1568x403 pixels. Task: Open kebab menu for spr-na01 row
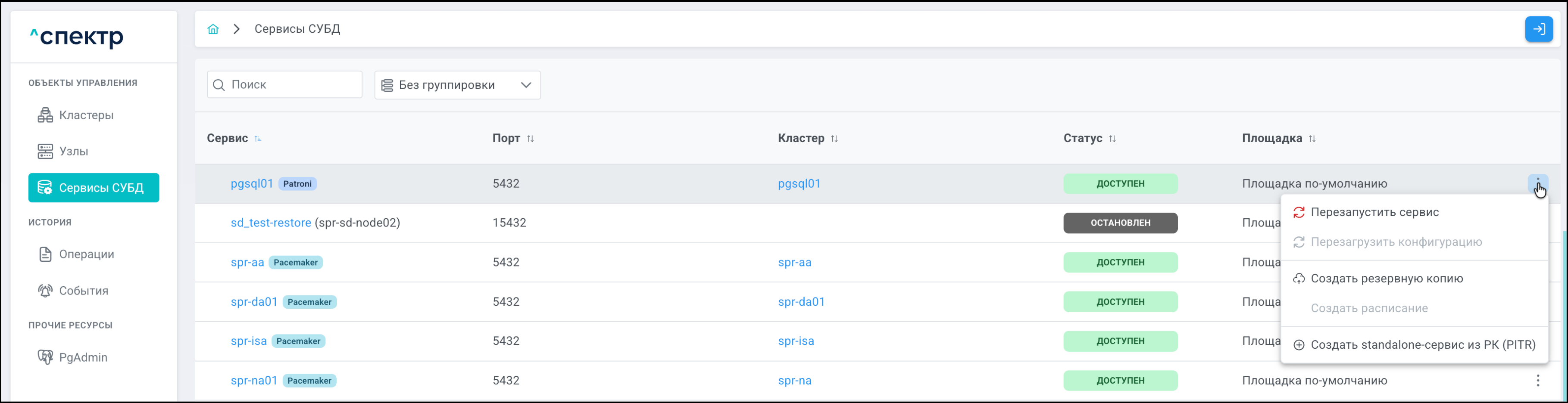tap(1537, 381)
